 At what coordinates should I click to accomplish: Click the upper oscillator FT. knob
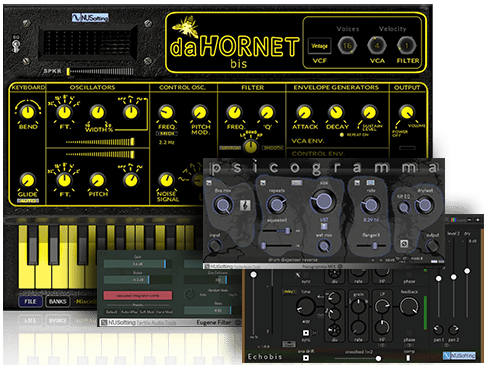click(64, 112)
